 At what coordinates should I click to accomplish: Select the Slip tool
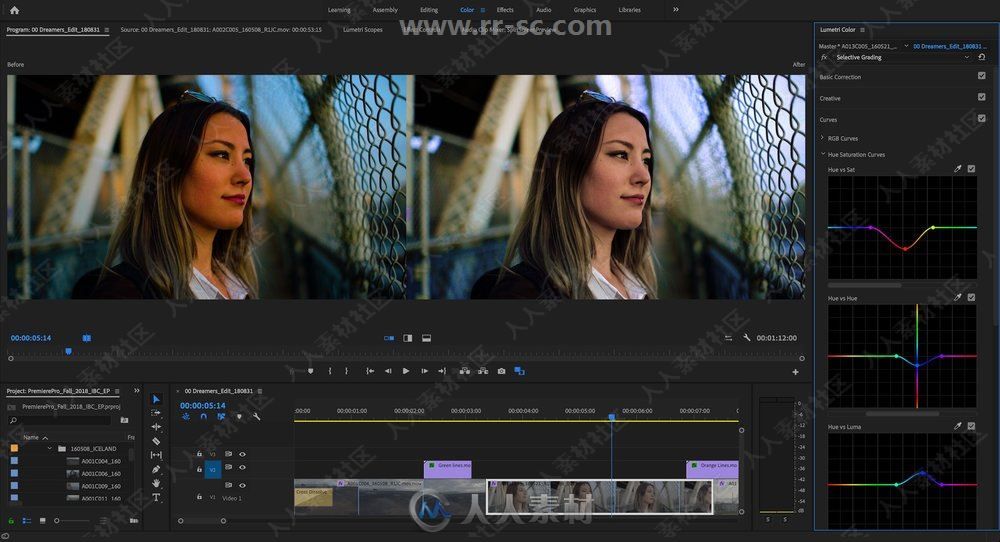[x=156, y=455]
